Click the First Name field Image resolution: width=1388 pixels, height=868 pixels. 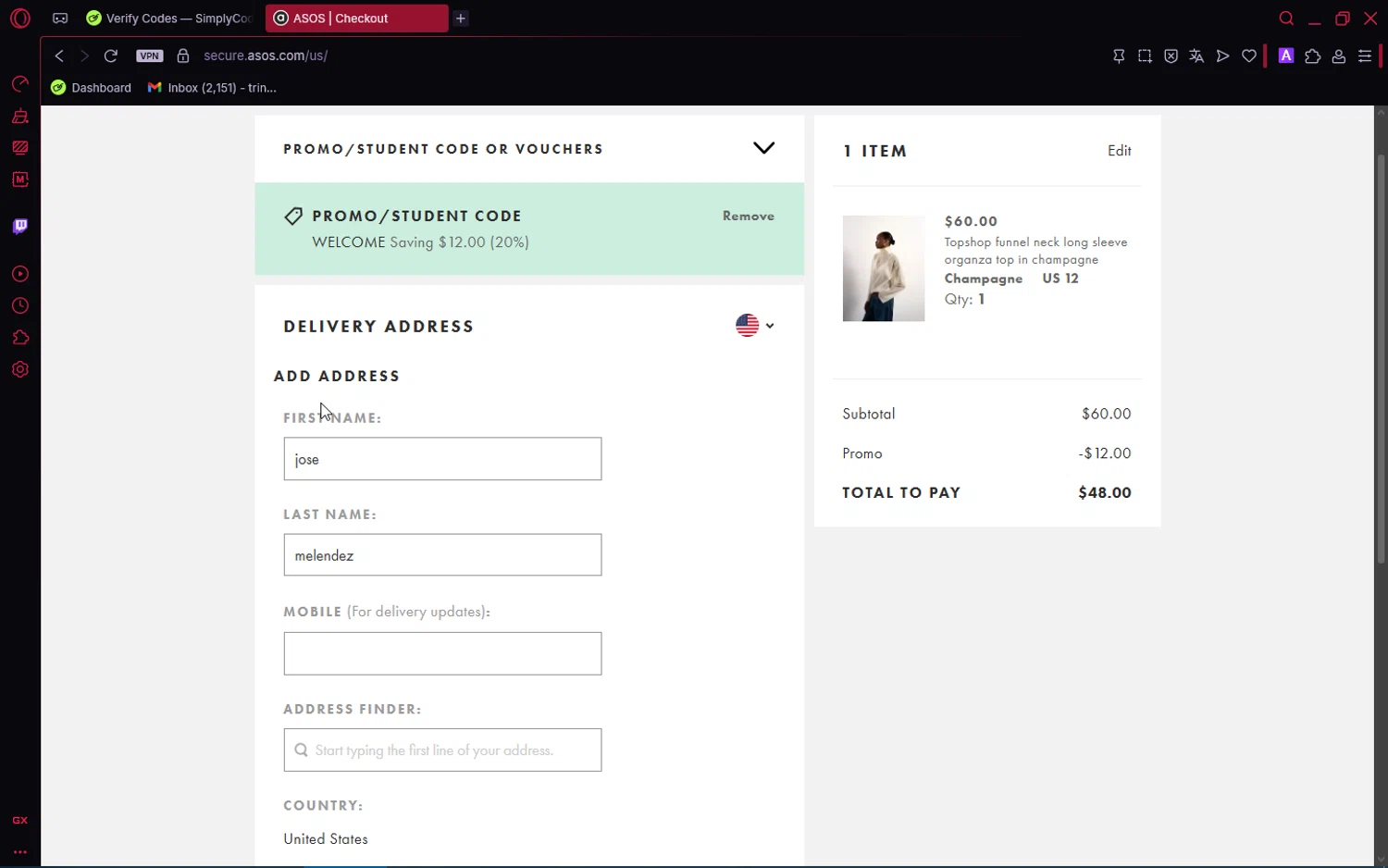click(442, 459)
